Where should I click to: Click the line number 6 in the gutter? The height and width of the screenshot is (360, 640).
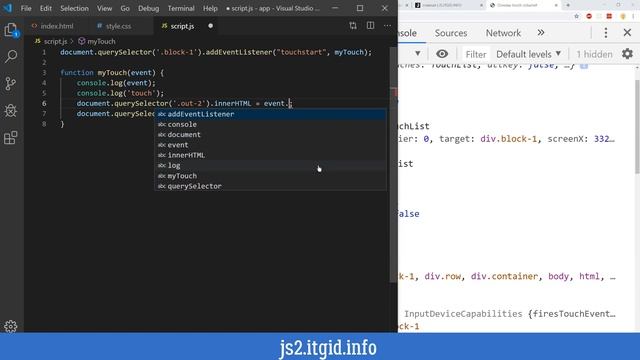click(x=44, y=103)
